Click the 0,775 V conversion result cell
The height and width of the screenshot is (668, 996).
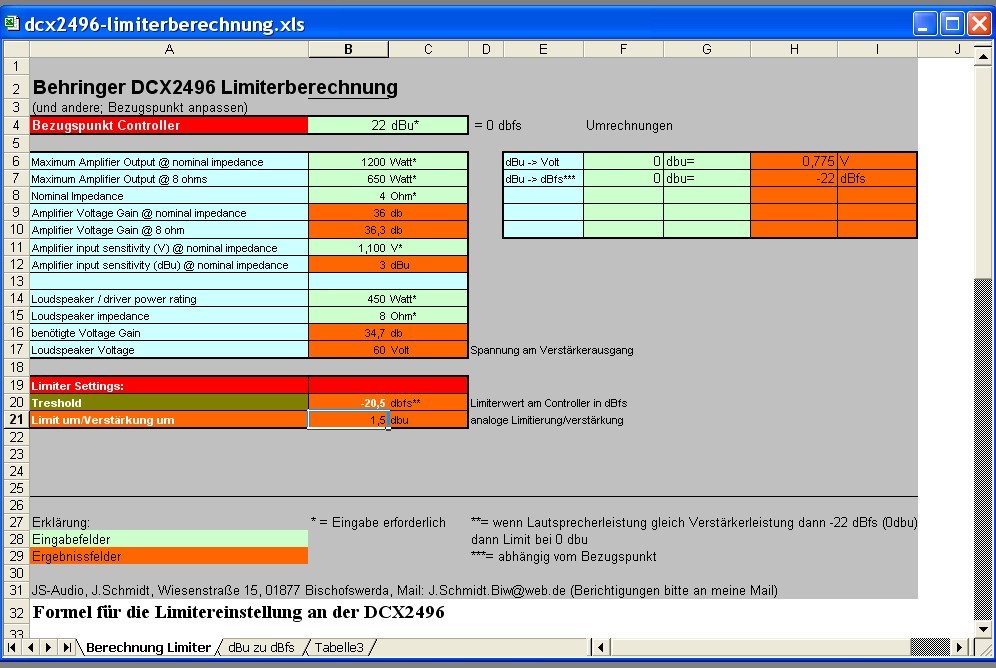pyautogui.click(x=794, y=161)
